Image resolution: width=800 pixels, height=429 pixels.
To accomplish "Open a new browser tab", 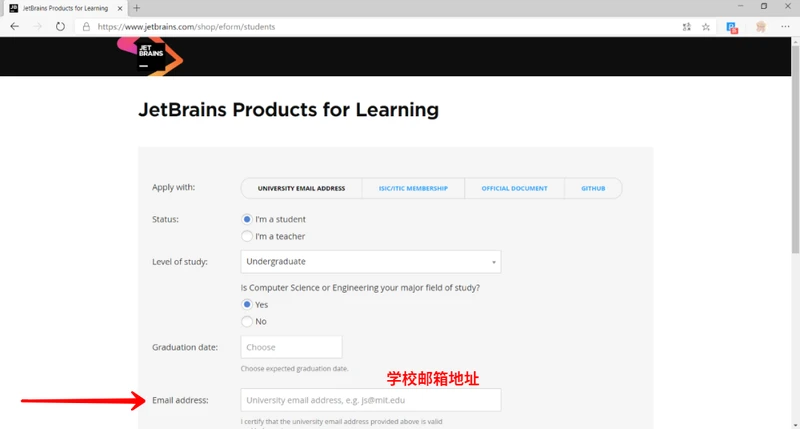I will point(136,8).
